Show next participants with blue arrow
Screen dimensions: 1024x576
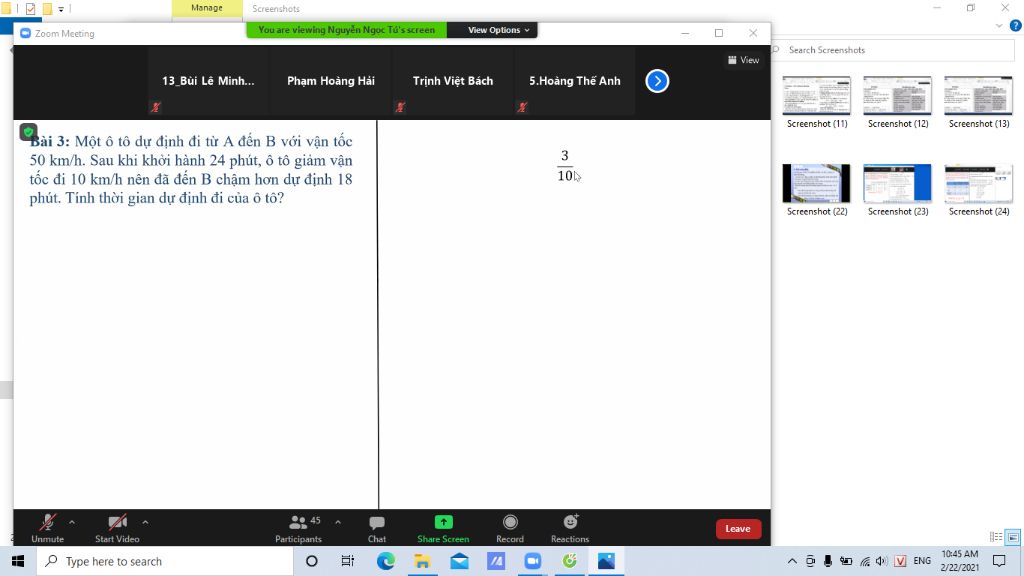657,81
